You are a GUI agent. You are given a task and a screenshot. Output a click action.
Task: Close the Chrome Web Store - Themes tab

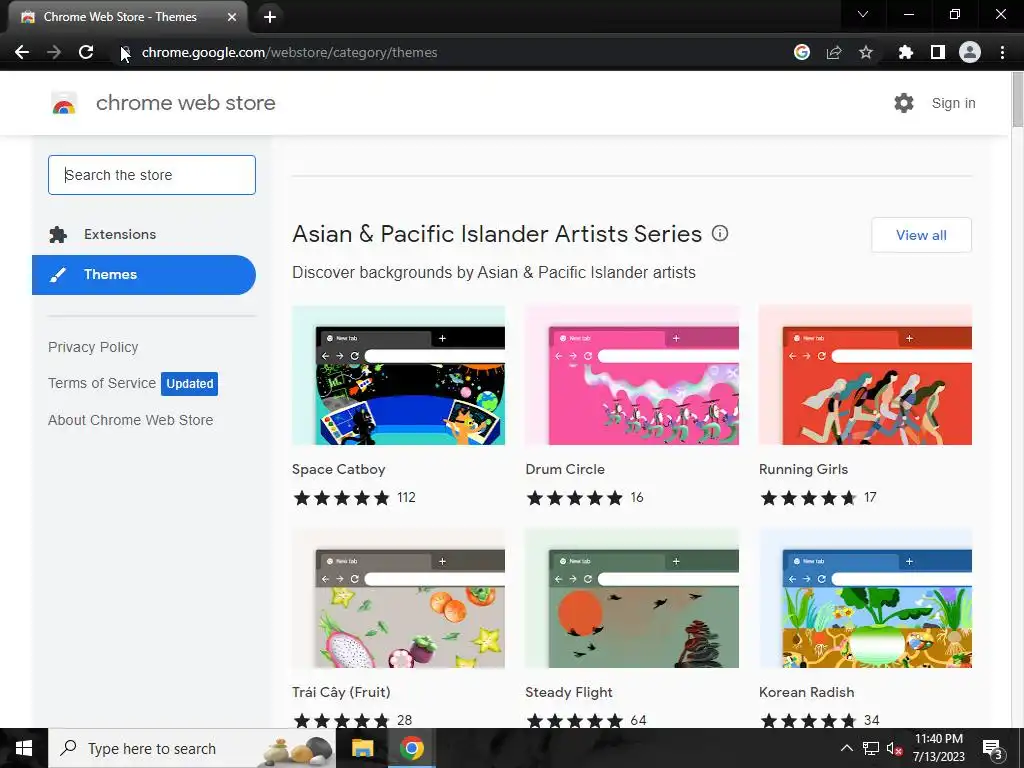232,17
